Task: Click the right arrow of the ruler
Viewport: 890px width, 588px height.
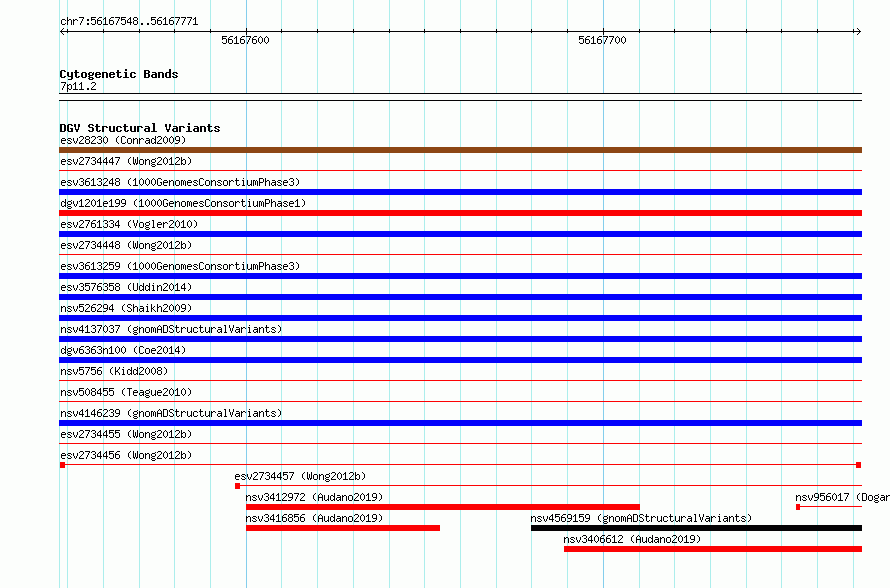Action: (858, 32)
